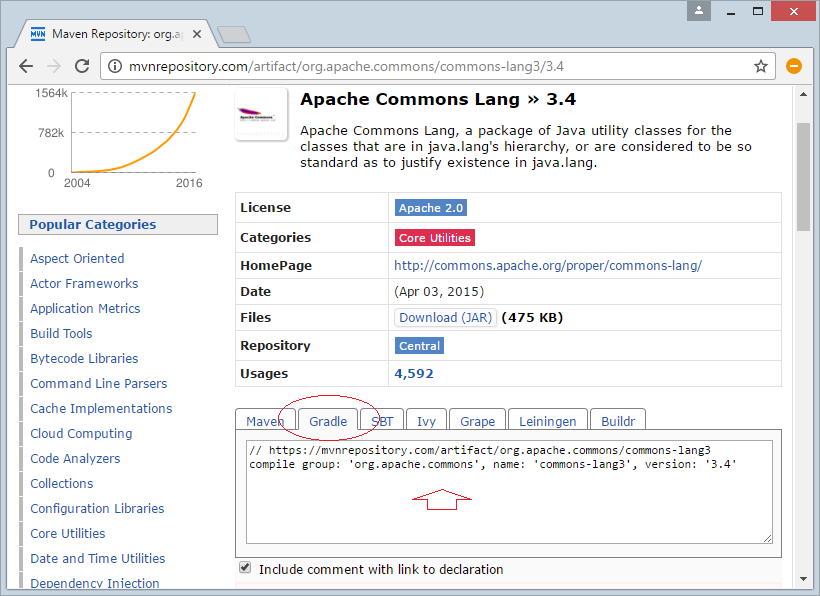Viewport: 820px width, 596px height.
Task: Switch to the Buildr tab
Action: tap(618, 421)
